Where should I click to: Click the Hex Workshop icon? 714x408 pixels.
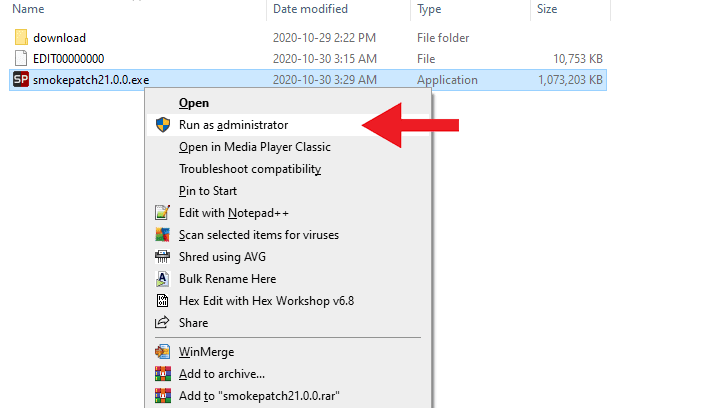[163, 301]
